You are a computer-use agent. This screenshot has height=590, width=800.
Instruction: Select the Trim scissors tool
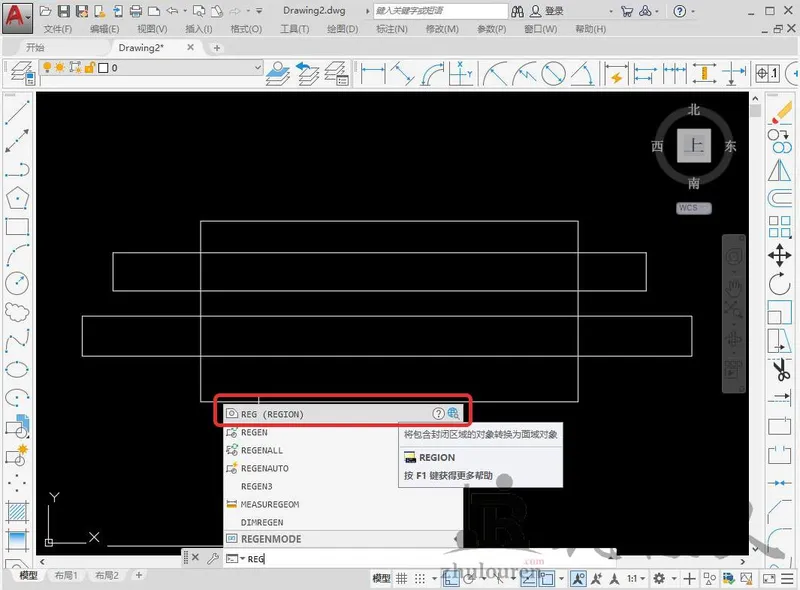[780, 370]
